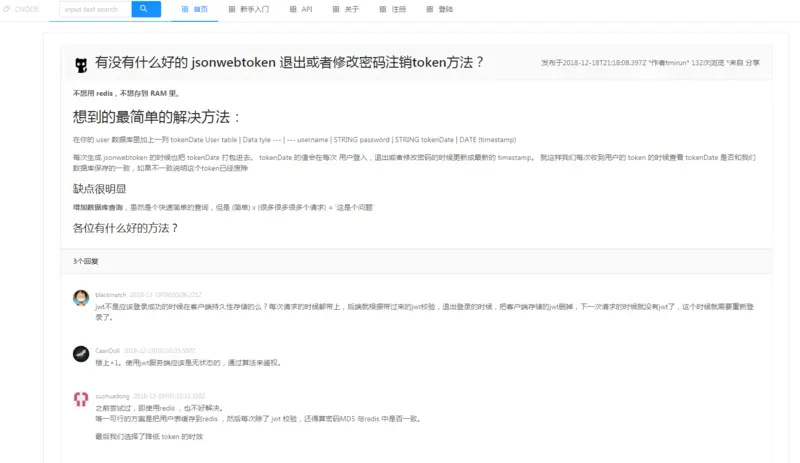Click the timestamp on blackmarch's reply
This screenshot has width=800, height=463.
(x=166, y=295)
